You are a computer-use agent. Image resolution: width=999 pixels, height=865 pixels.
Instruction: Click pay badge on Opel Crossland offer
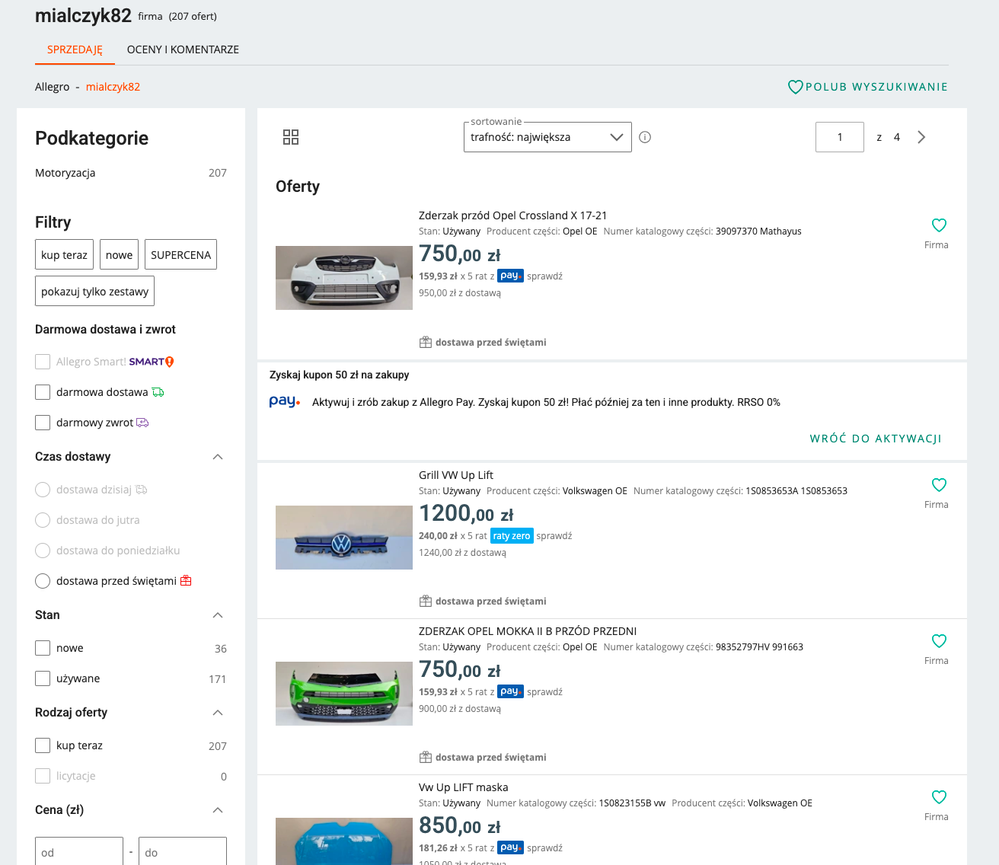click(510, 276)
